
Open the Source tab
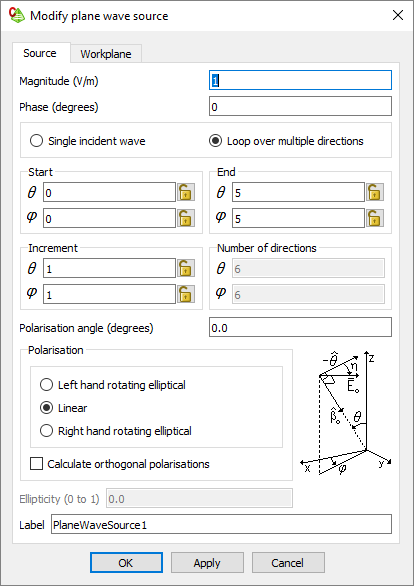coord(40,53)
